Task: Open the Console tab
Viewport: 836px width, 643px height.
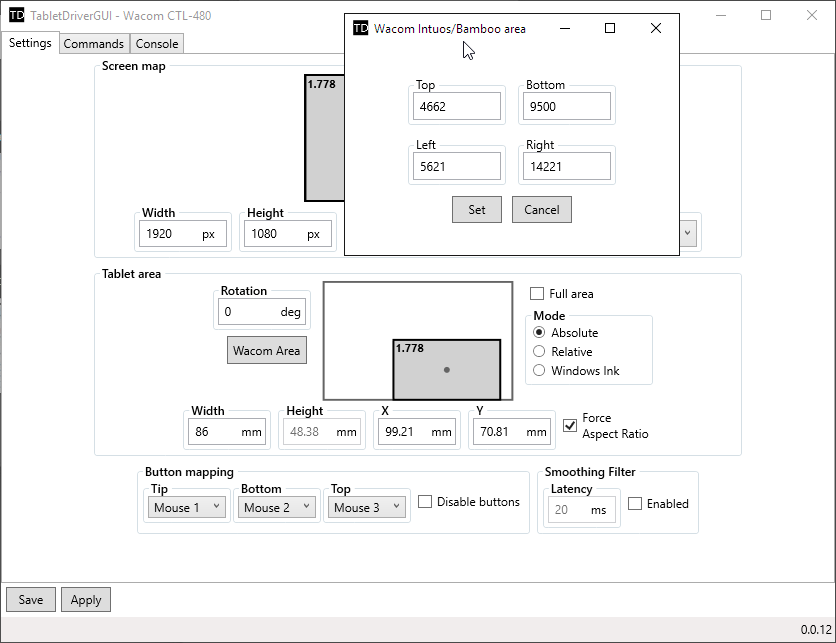Action: coord(157,44)
